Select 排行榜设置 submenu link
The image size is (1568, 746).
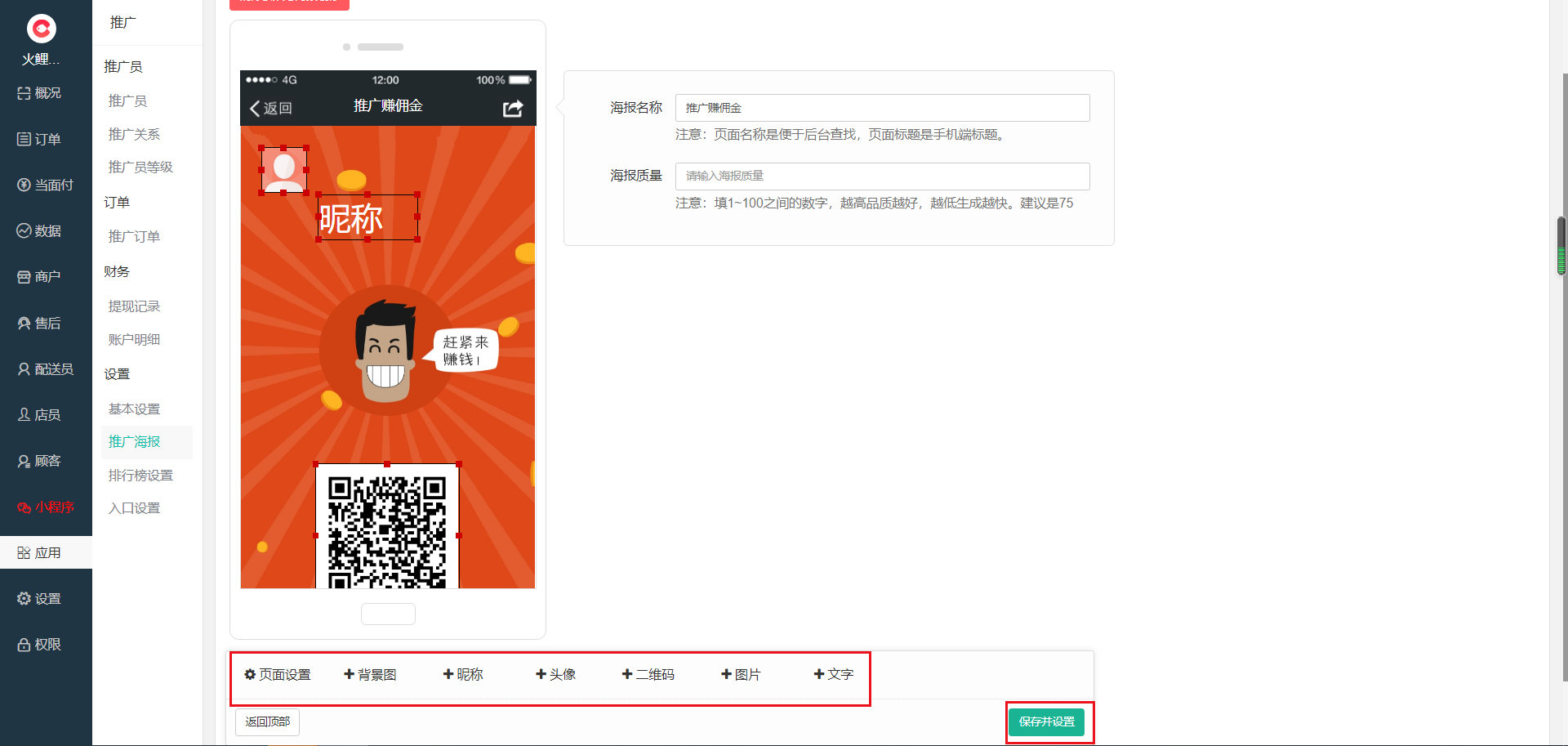click(140, 475)
